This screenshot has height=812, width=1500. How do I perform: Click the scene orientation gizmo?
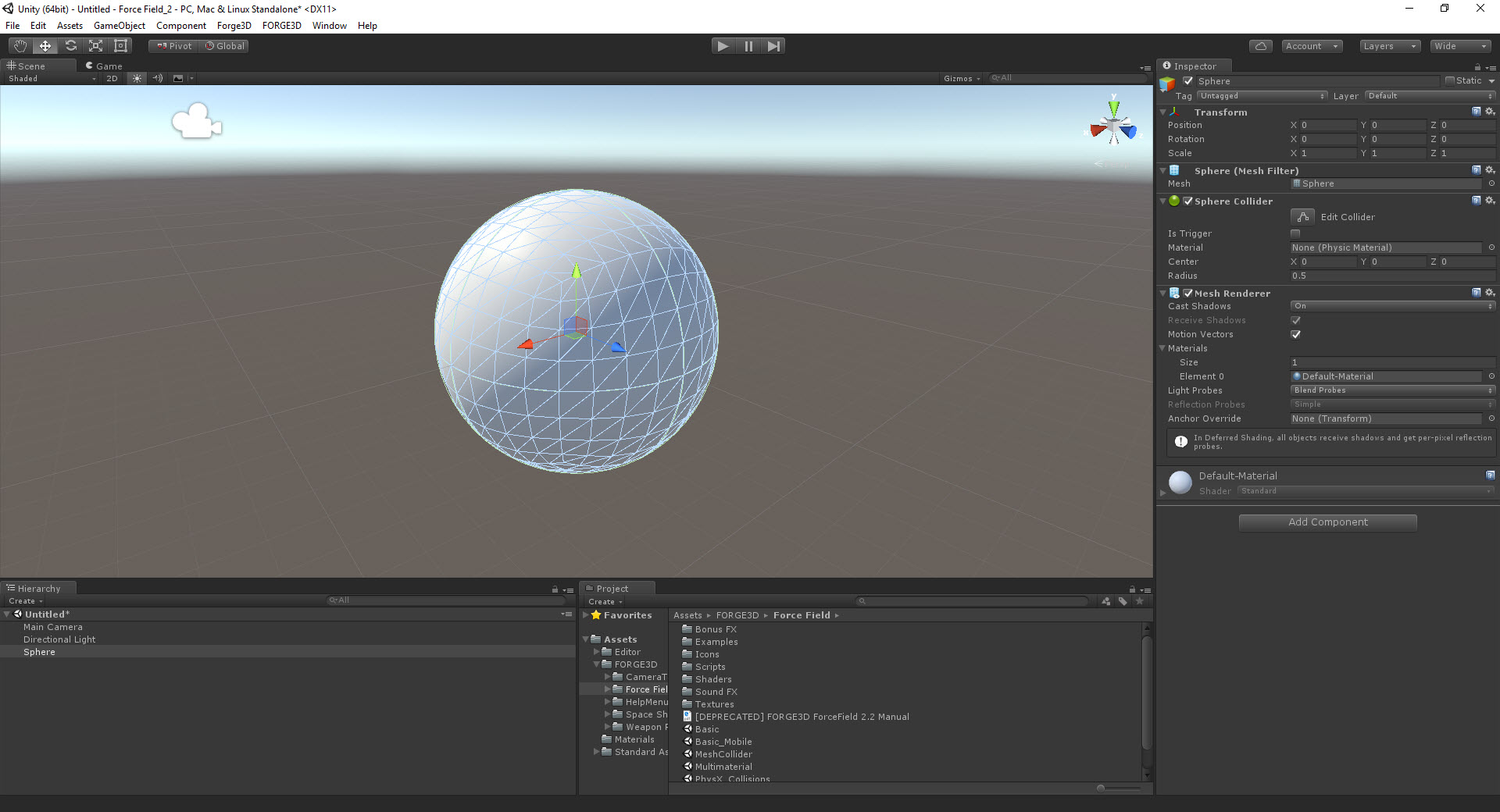[1113, 125]
